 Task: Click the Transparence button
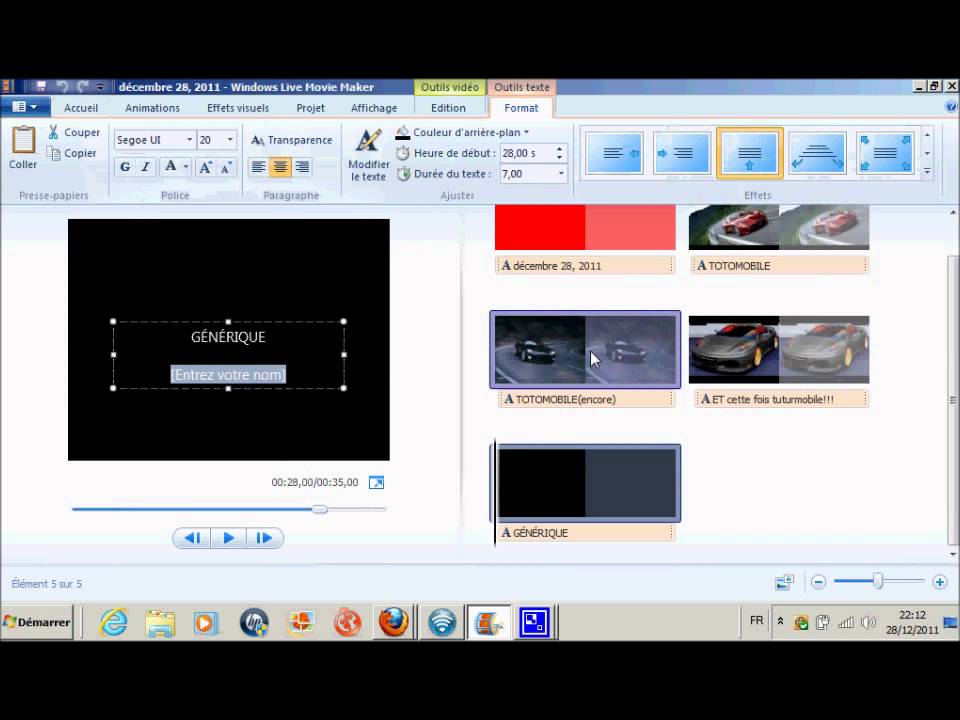tap(291, 140)
